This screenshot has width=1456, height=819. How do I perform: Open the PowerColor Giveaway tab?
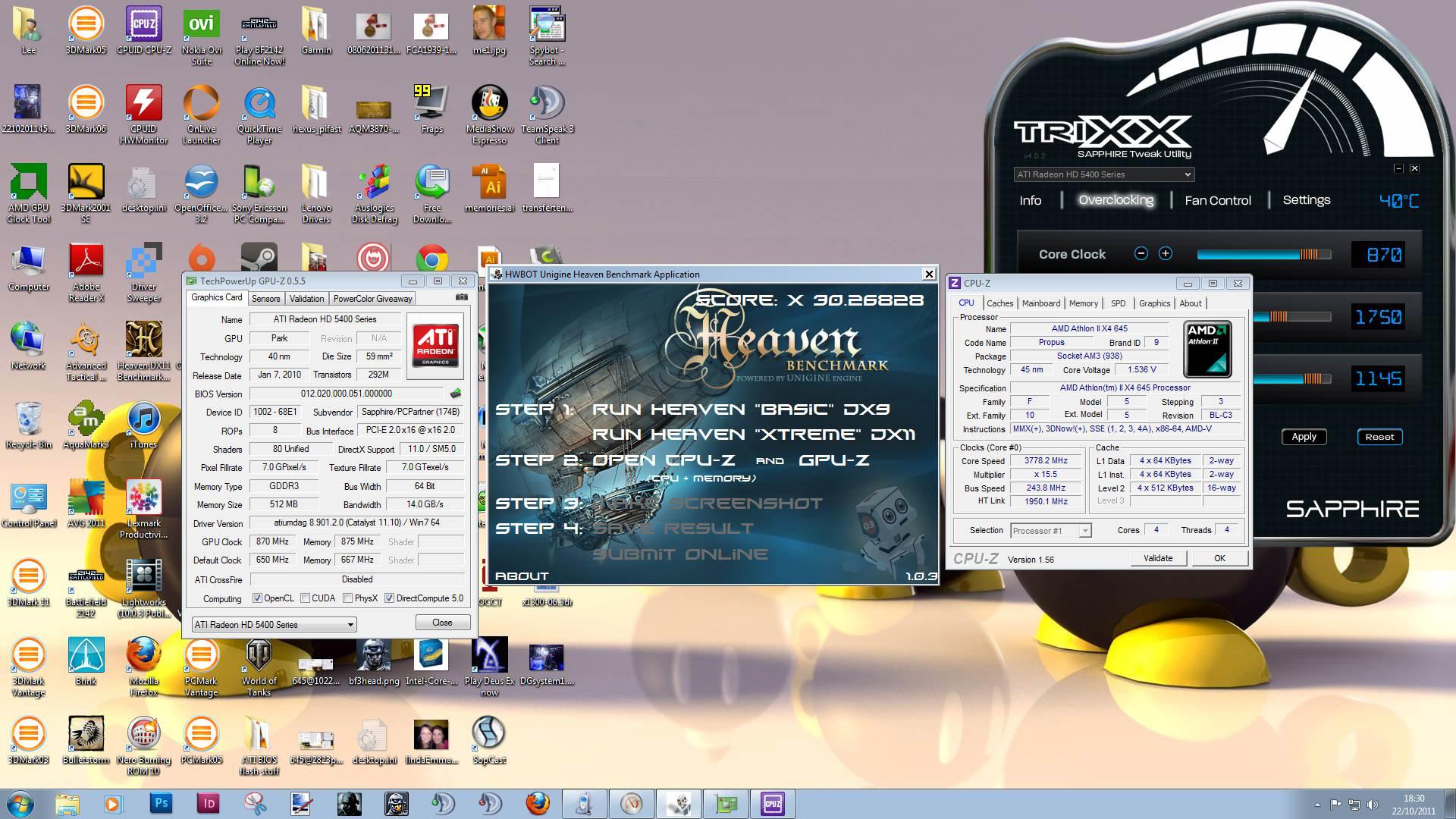click(372, 299)
